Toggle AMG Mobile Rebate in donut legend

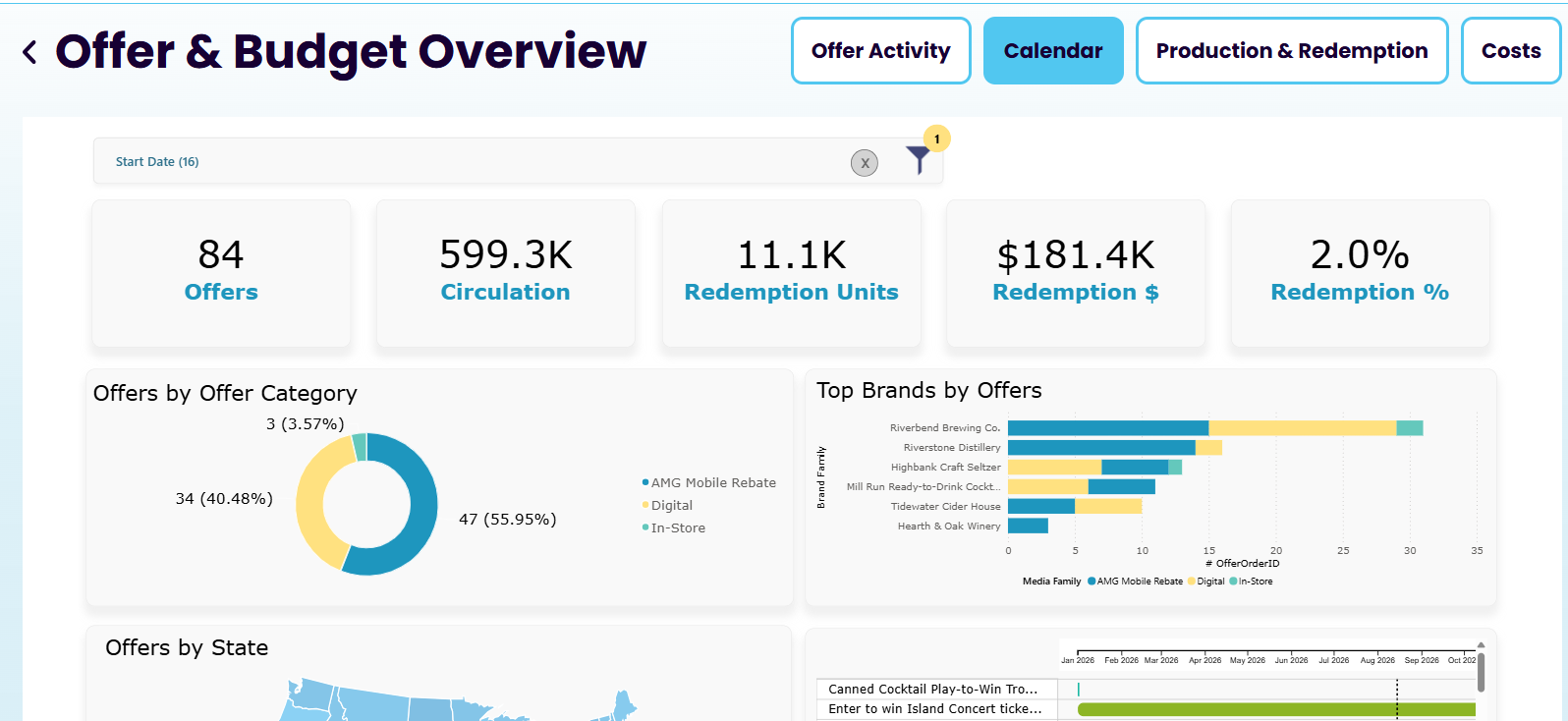[x=708, y=482]
